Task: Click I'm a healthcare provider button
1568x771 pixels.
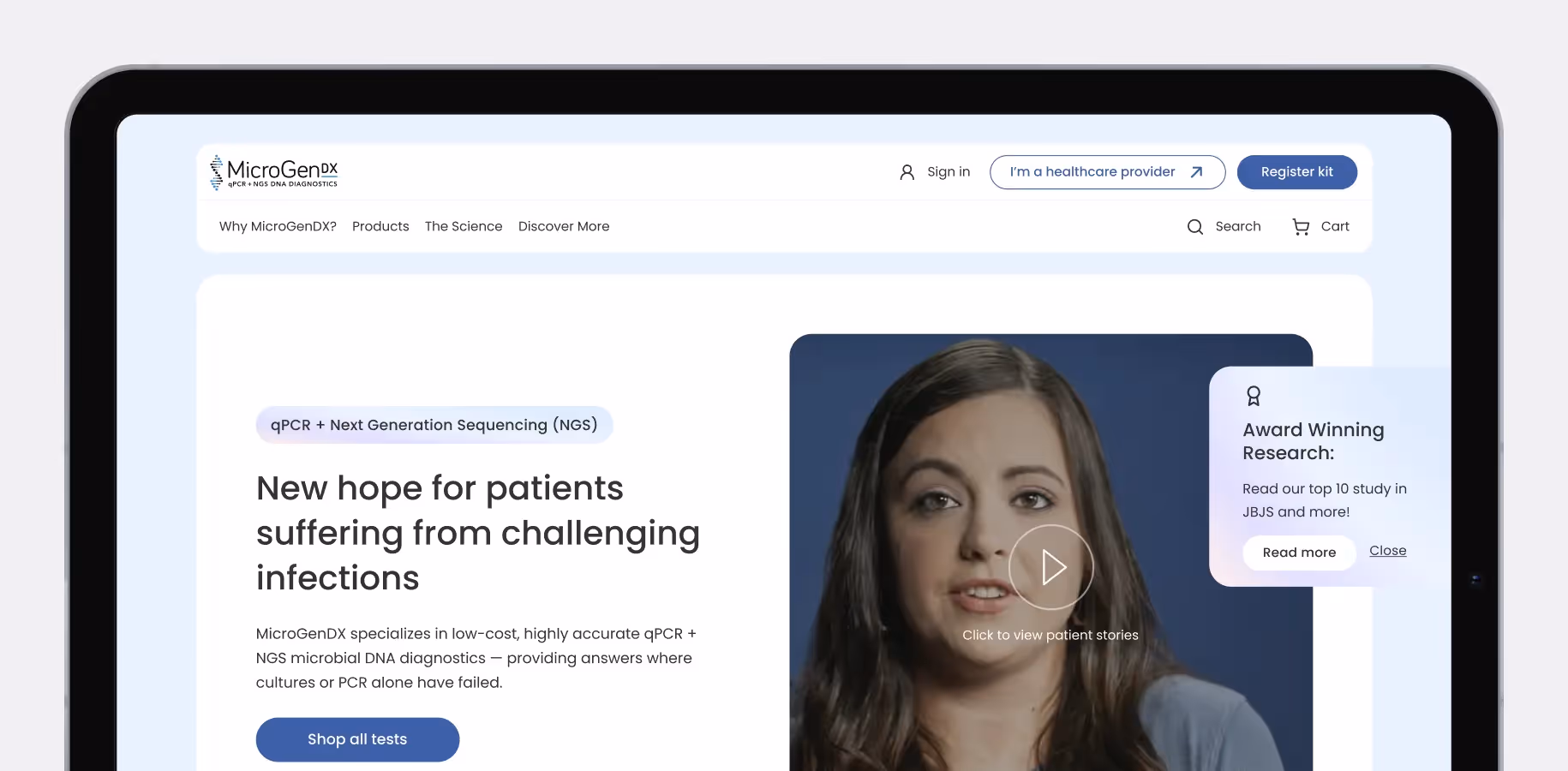Action: coord(1107,172)
